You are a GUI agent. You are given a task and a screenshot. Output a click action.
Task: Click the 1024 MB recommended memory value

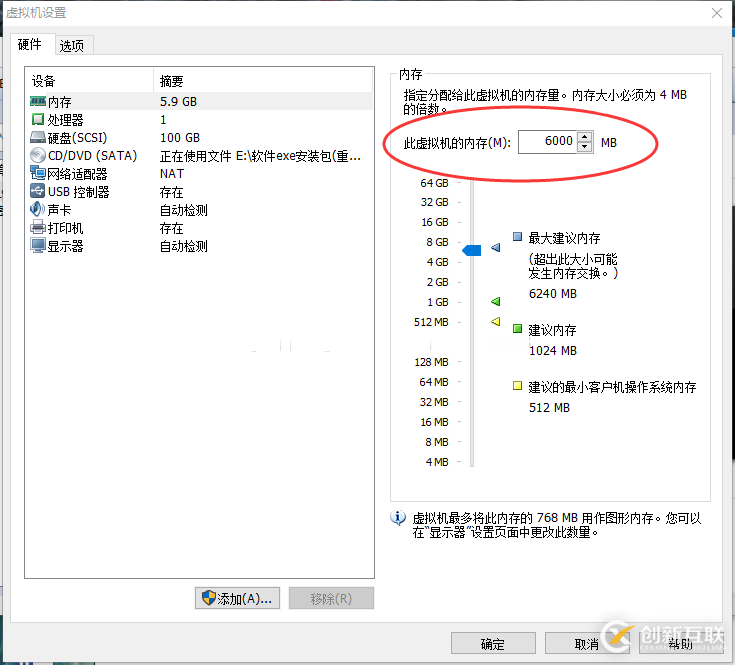553,351
